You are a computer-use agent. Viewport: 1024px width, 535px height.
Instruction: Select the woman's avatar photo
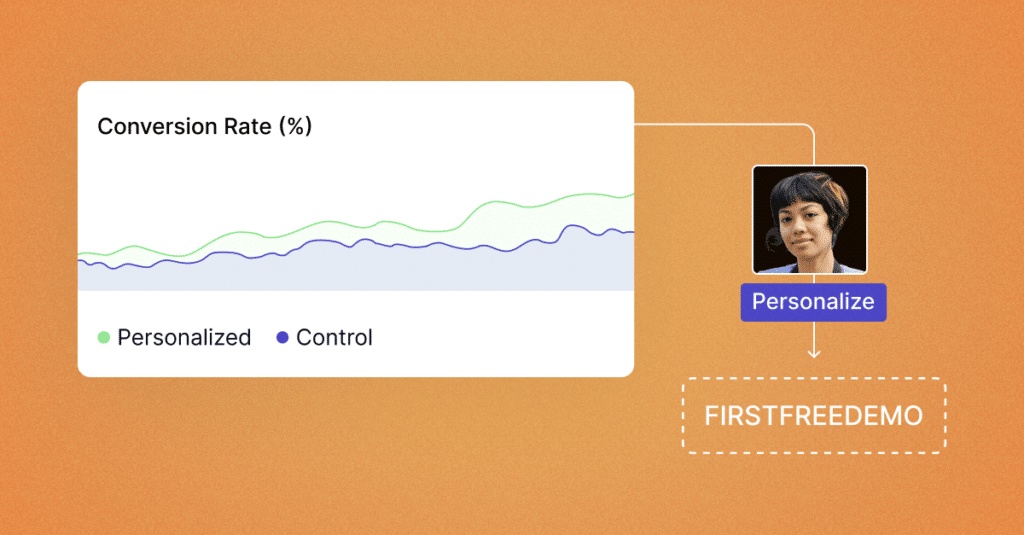[x=810, y=219]
